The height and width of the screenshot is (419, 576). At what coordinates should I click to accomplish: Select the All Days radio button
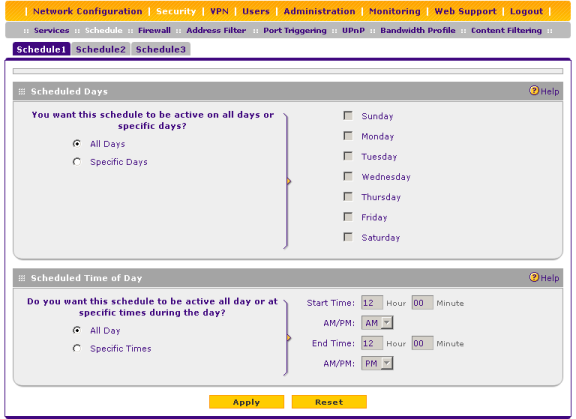(x=77, y=144)
